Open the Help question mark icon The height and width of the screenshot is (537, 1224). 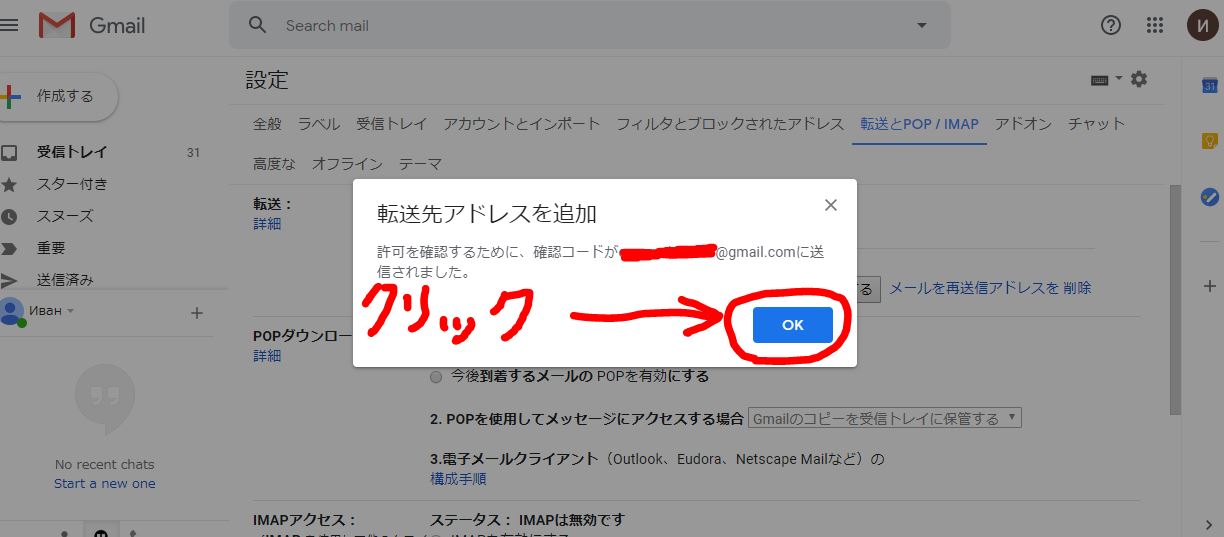click(1111, 25)
